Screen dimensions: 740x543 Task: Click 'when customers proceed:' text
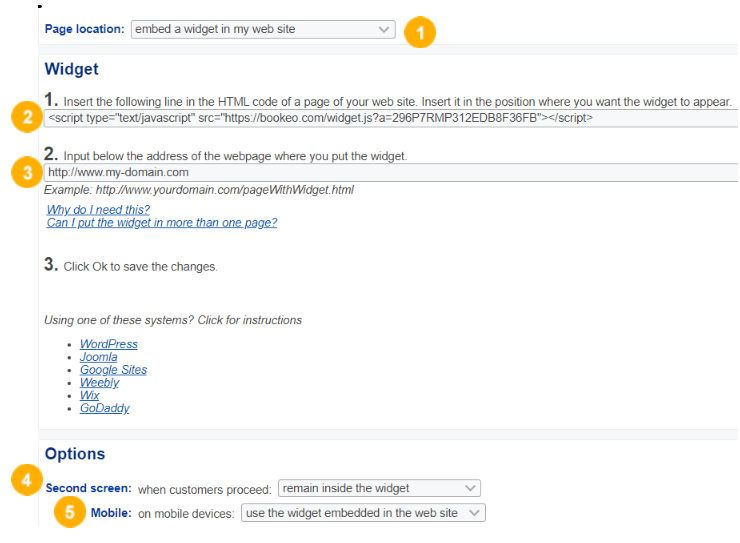pyautogui.click(x=205, y=490)
